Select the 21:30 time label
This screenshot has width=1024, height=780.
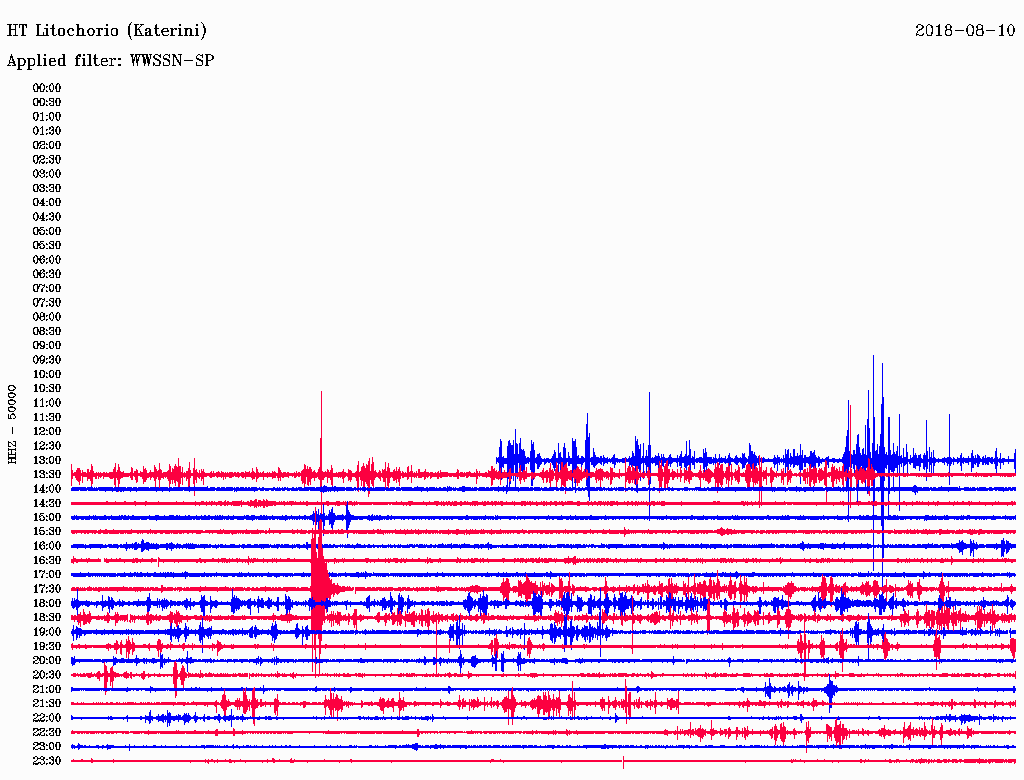tap(47, 704)
